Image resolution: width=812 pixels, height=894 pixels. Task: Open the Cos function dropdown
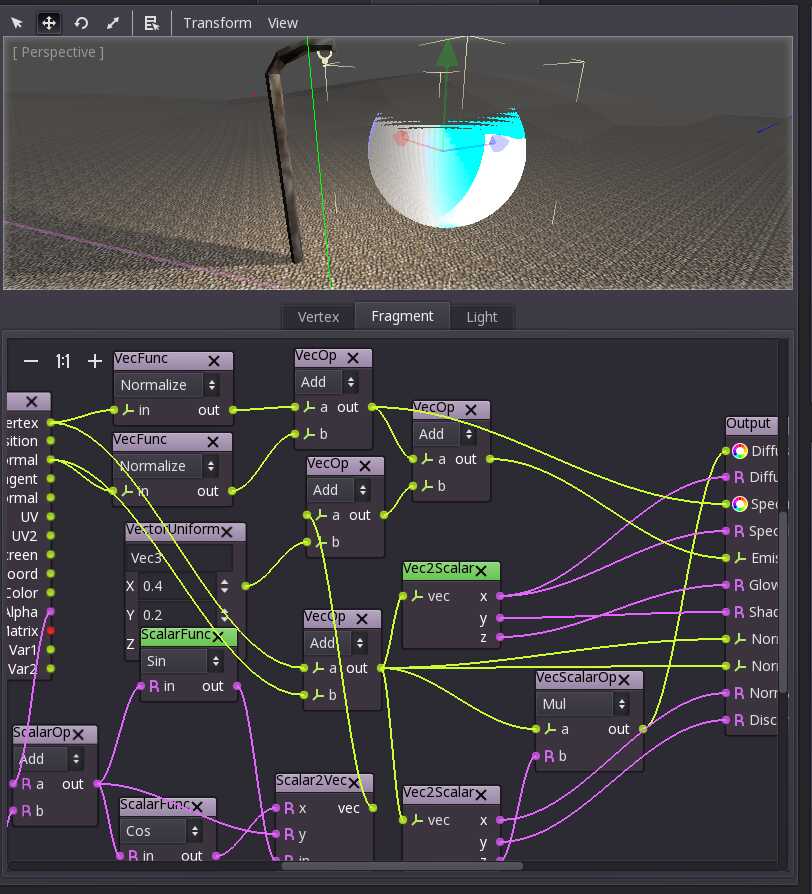(161, 831)
